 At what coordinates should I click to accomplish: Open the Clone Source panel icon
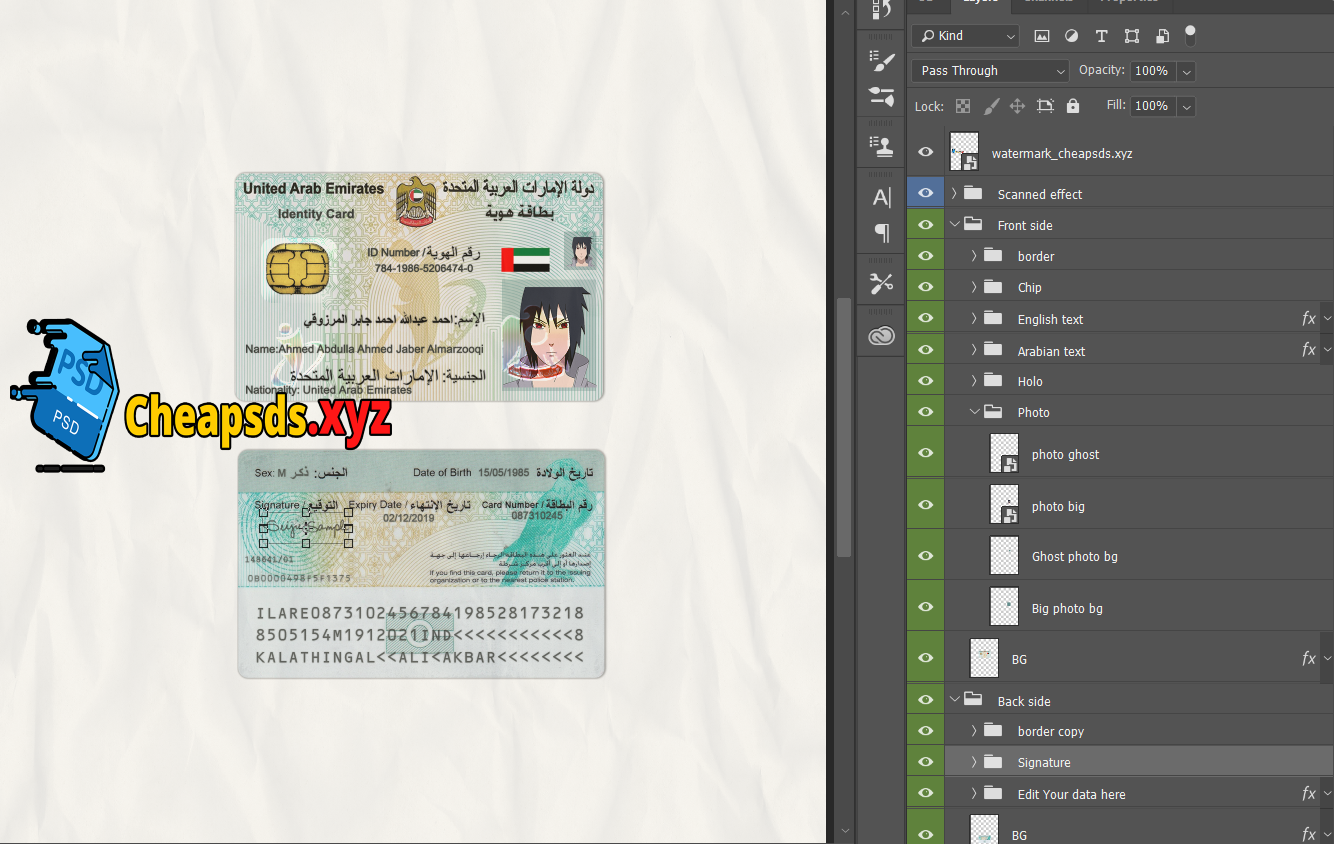(x=881, y=147)
